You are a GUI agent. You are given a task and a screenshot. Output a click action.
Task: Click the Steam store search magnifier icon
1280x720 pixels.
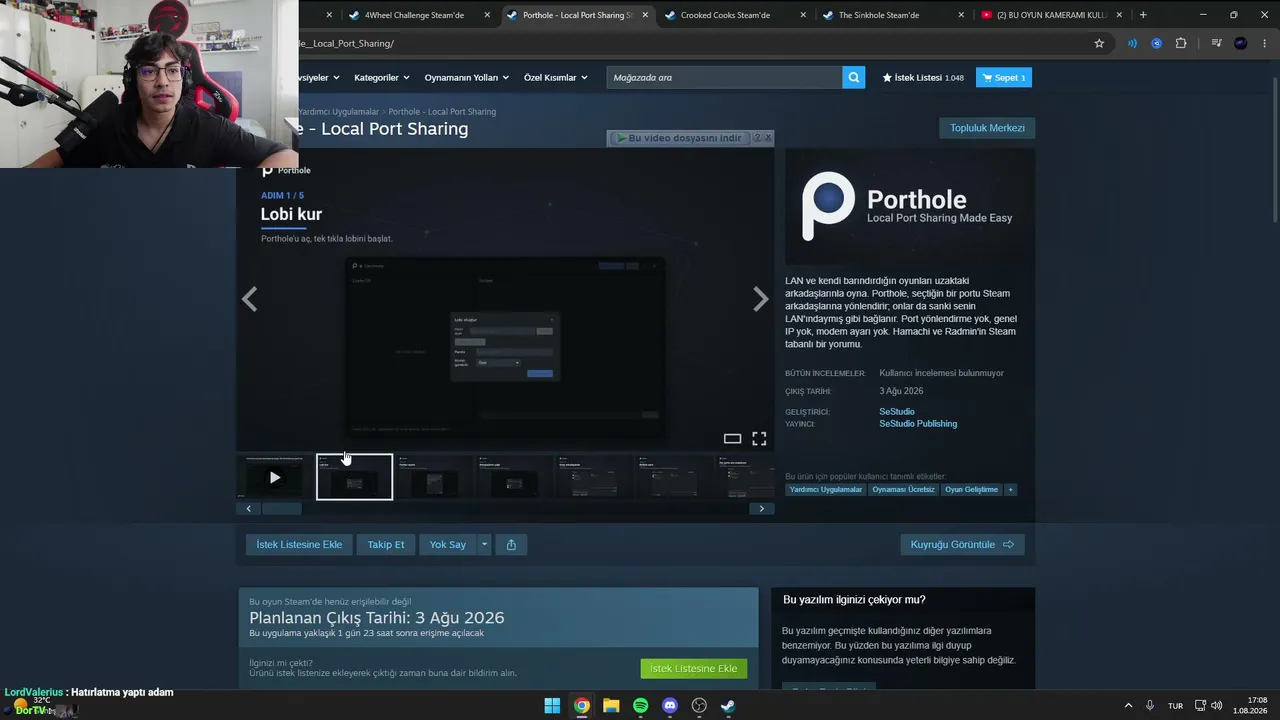click(853, 77)
